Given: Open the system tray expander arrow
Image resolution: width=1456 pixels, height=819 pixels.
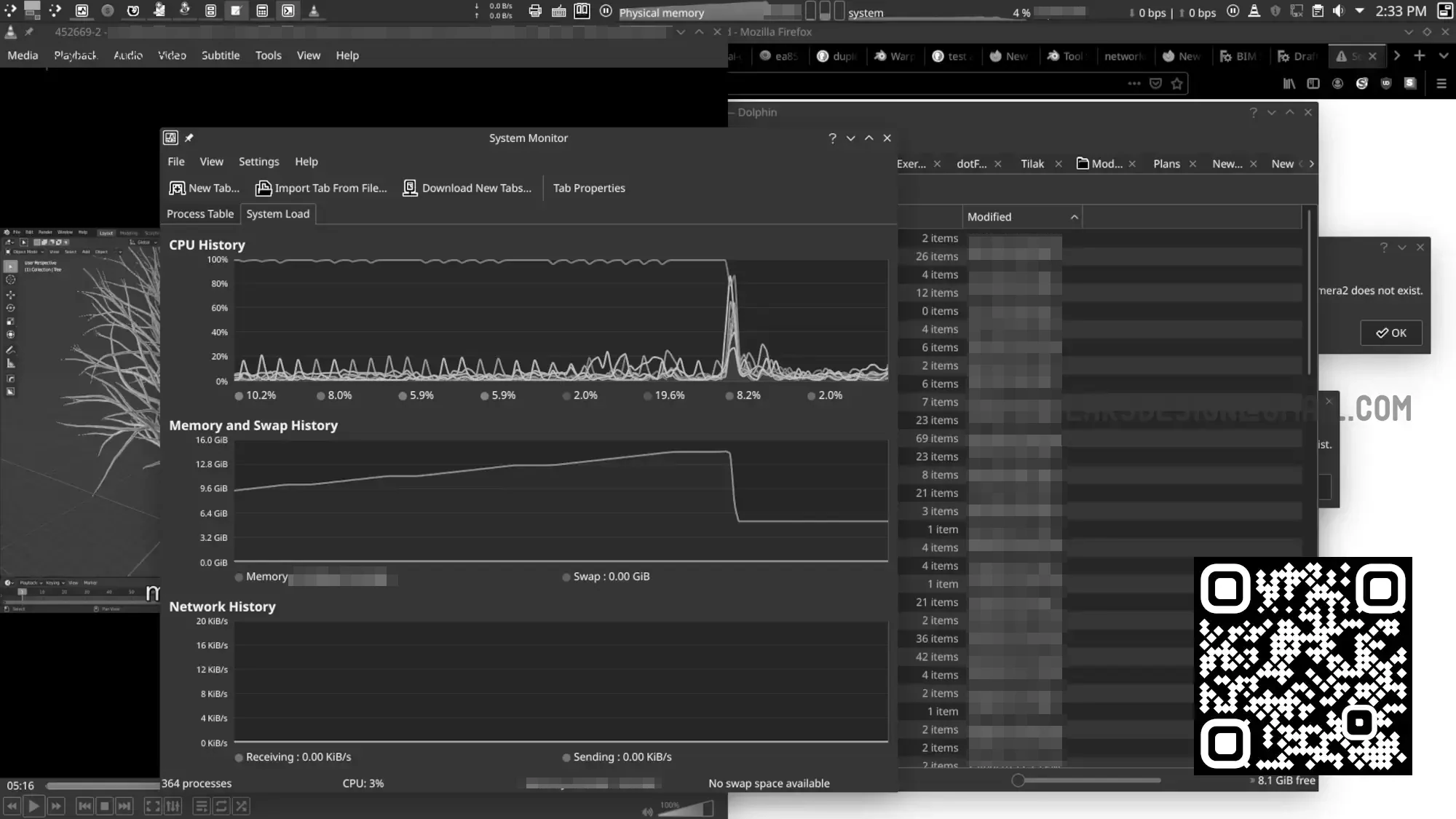Looking at the screenshot, I should [x=1359, y=12].
